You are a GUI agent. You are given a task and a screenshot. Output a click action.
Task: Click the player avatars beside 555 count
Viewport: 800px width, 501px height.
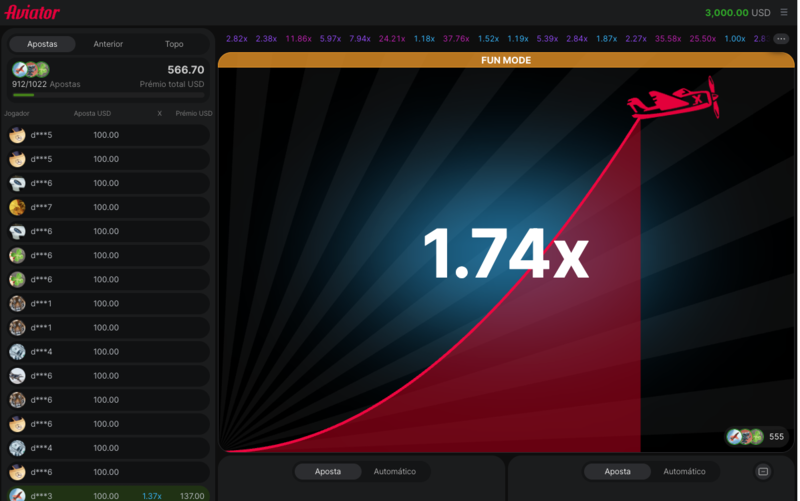(x=745, y=437)
